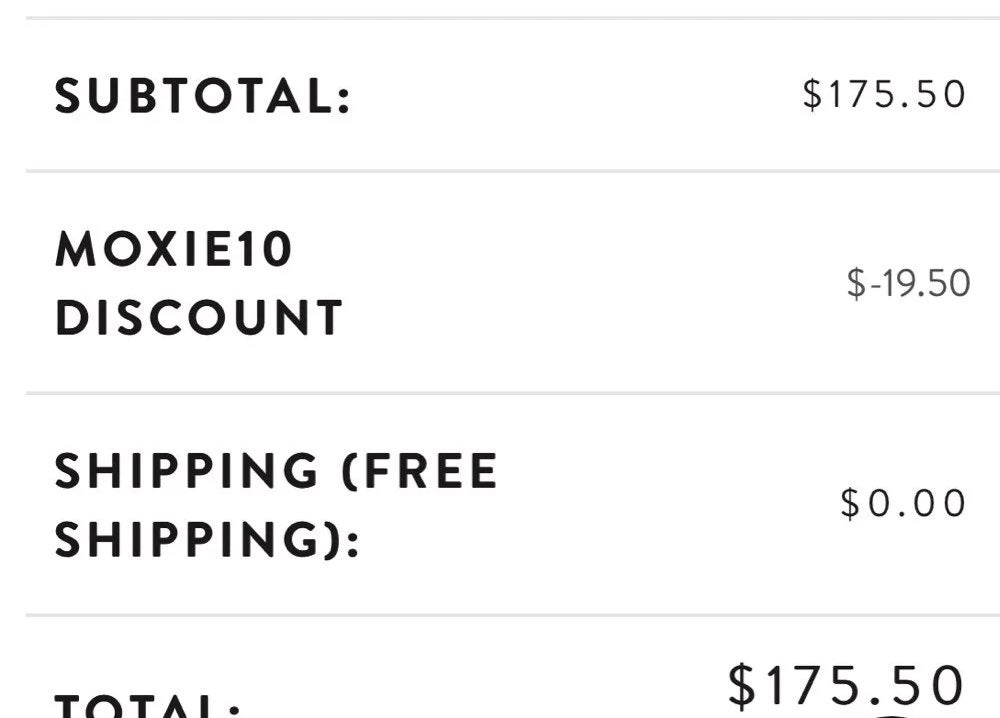Click the DISCOUNT word under MOXIE10

[x=199, y=317]
